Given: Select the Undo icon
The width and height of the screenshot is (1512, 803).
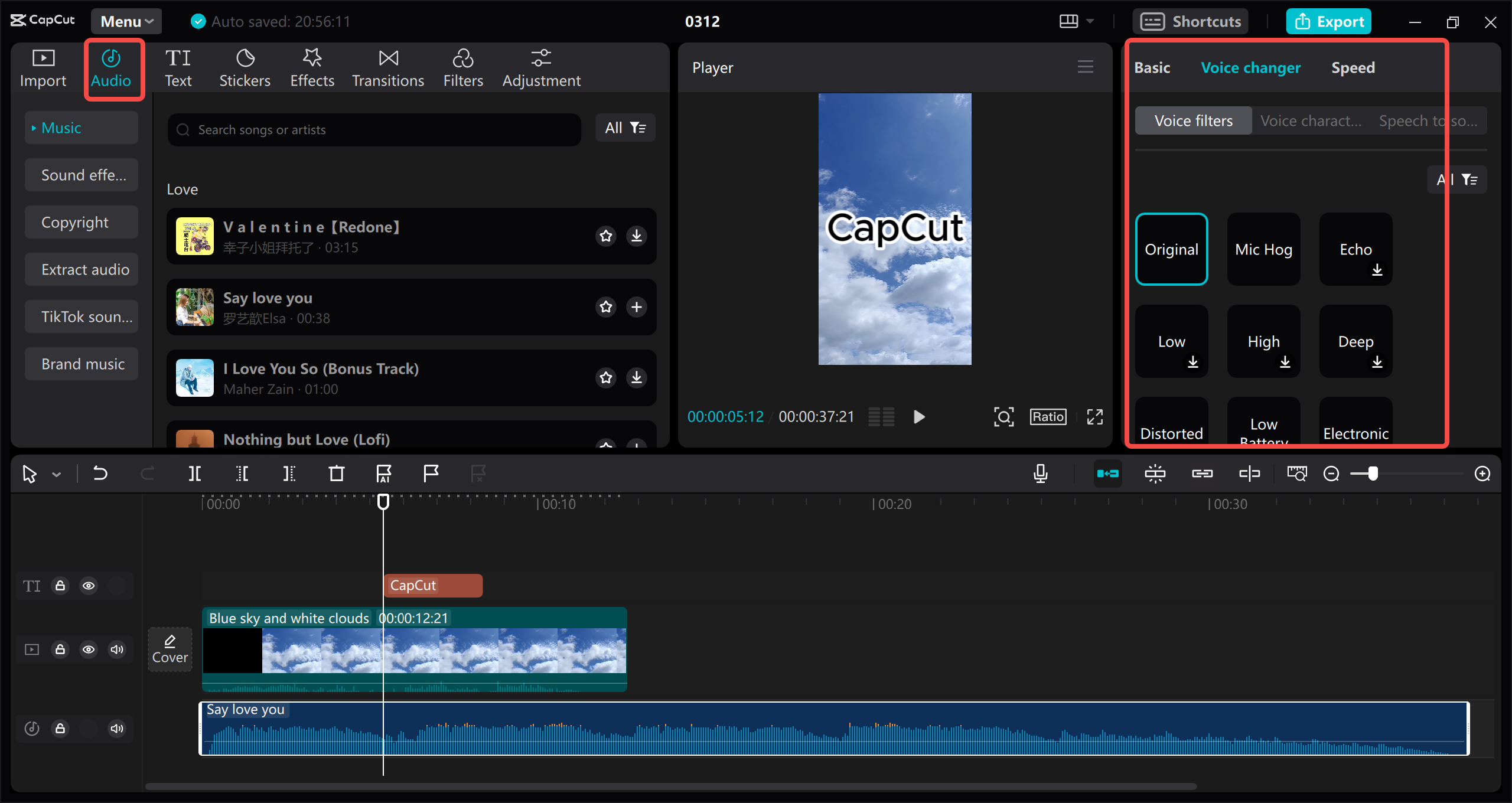Looking at the screenshot, I should coord(100,473).
